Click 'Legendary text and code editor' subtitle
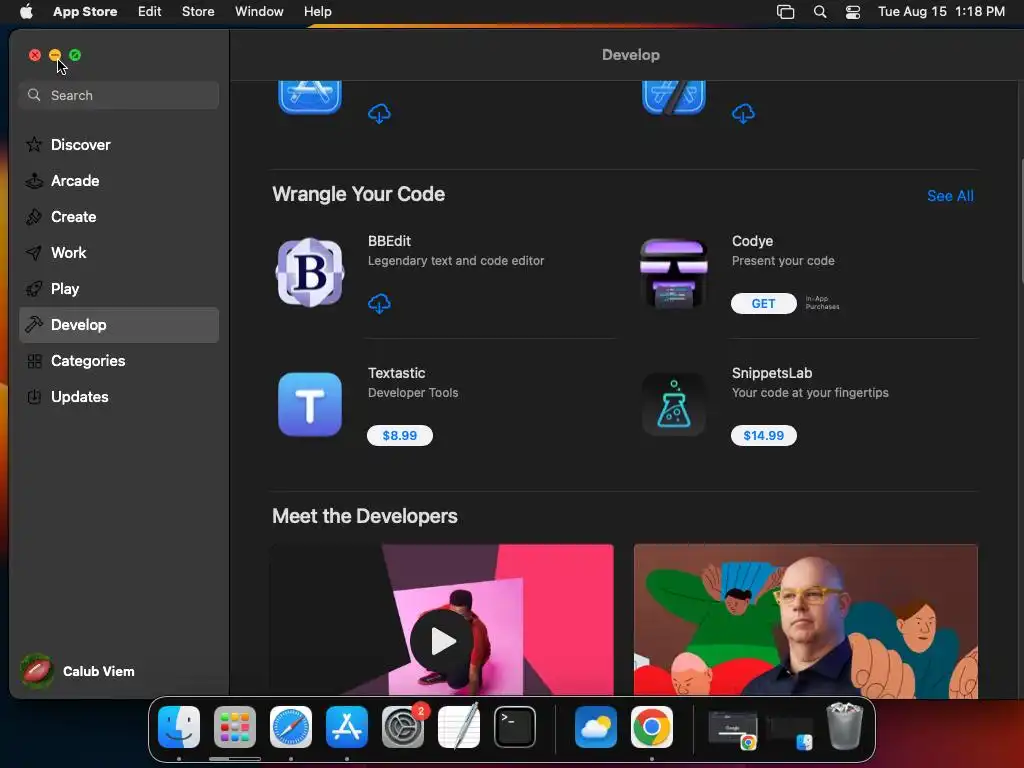The height and width of the screenshot is (768, 1024). (x=456, y=261)
